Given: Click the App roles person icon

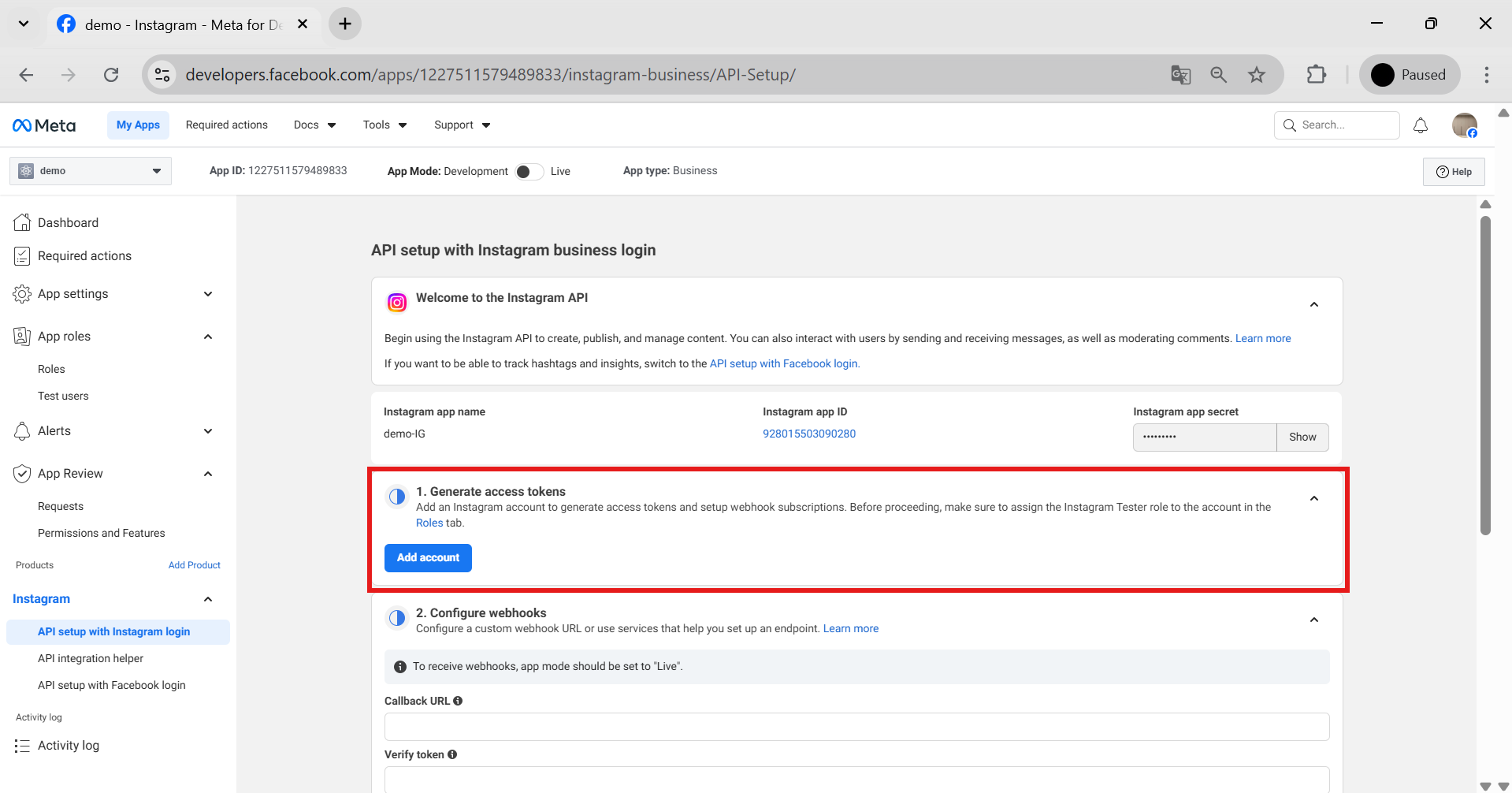Looking at the screenshot, I should tap(22, 337).
